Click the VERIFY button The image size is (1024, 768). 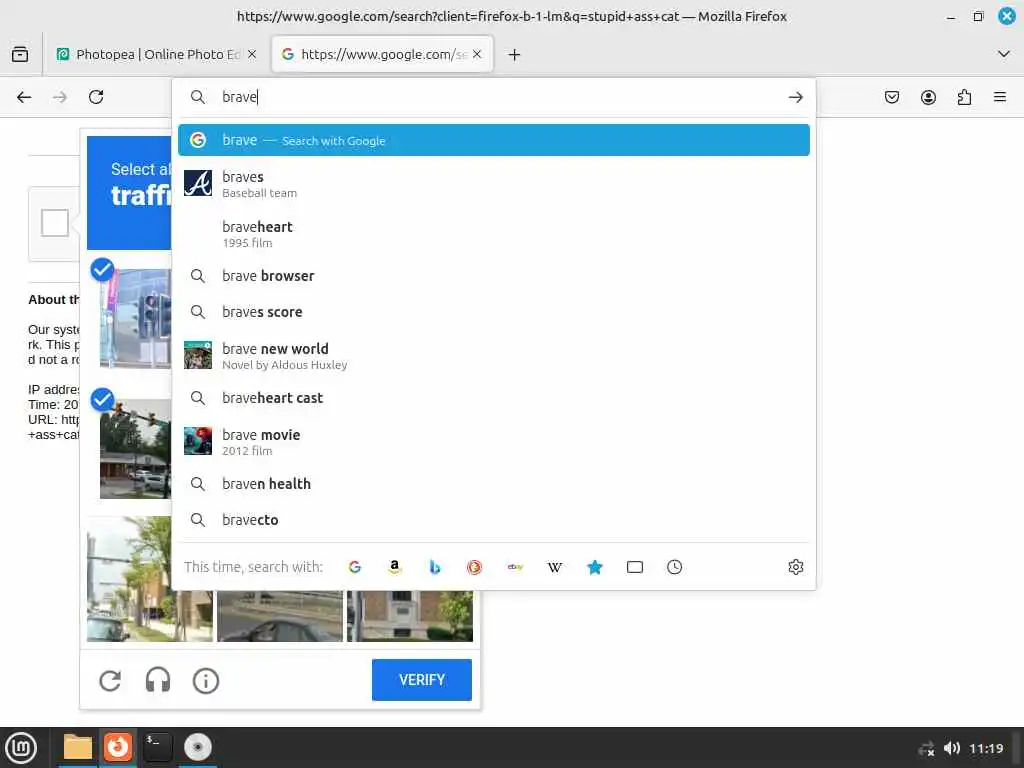tap(422, 680)
